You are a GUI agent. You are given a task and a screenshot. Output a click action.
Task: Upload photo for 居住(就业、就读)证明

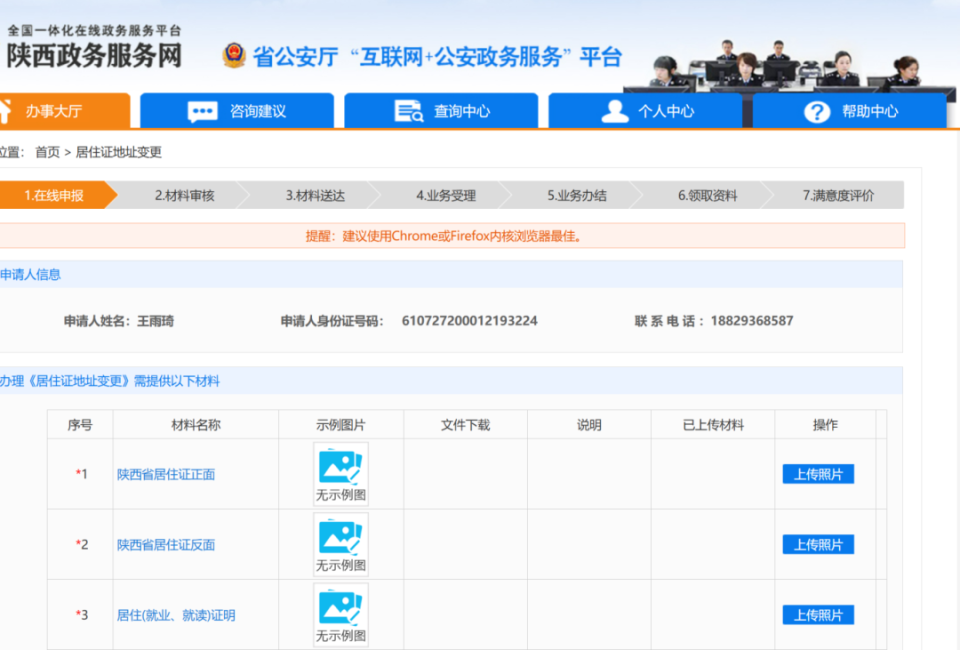(818, 615)
